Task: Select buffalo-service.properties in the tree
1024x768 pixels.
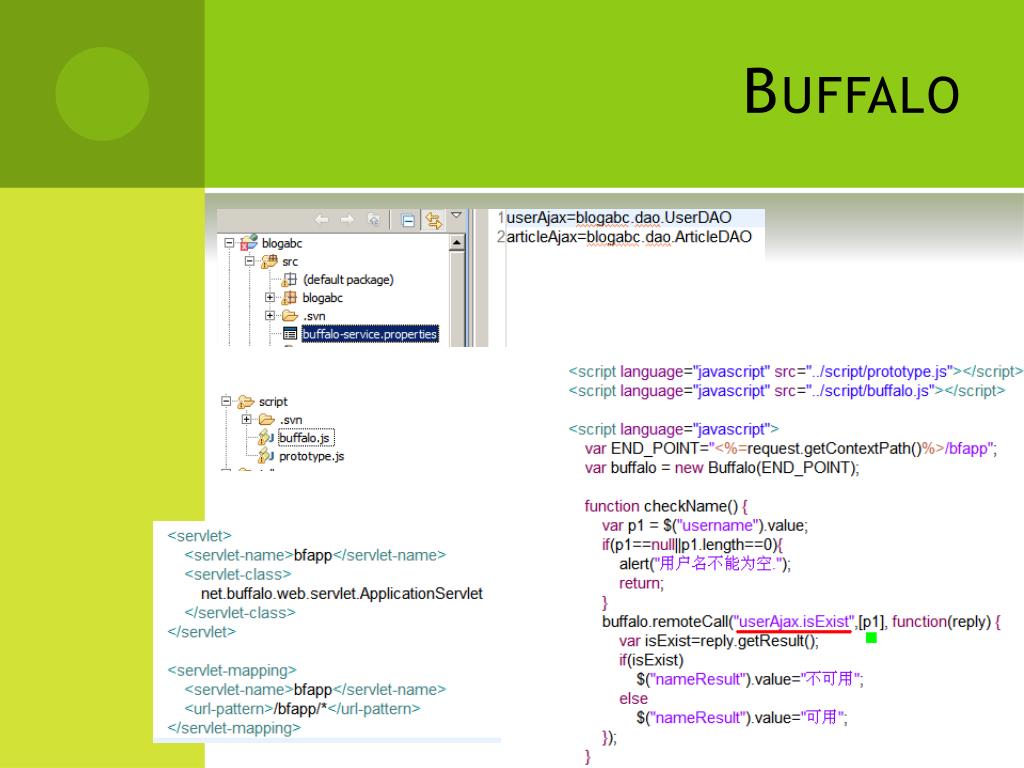Action: pyautogui.click(x=370, y=334)
